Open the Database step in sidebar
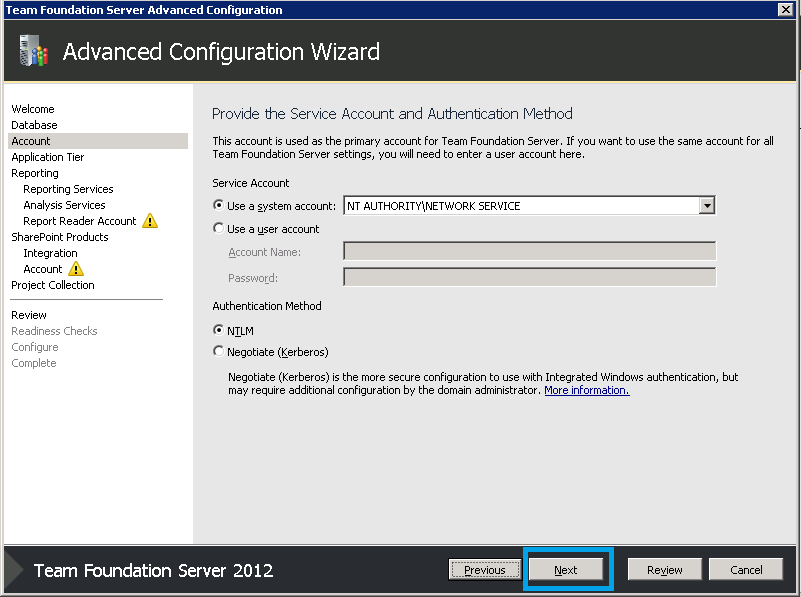 click(34, 125)
